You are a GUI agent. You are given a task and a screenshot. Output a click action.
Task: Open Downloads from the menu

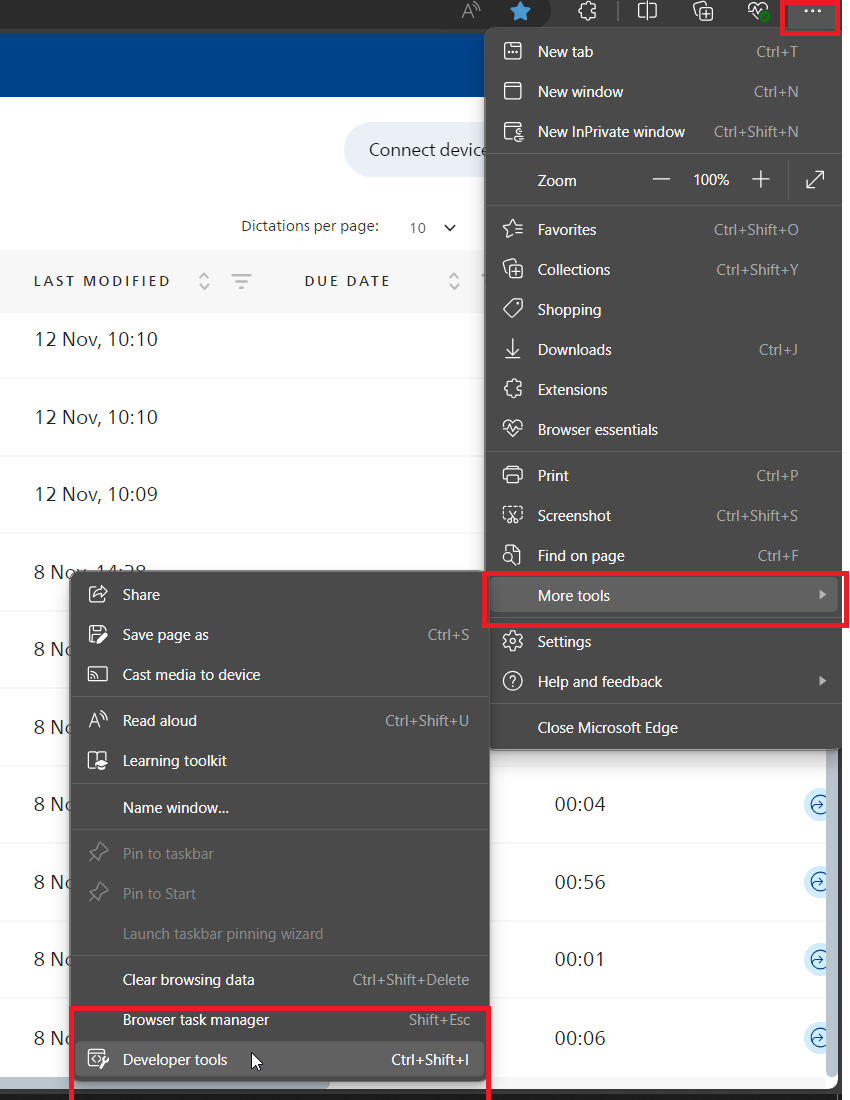pos(664,349)
